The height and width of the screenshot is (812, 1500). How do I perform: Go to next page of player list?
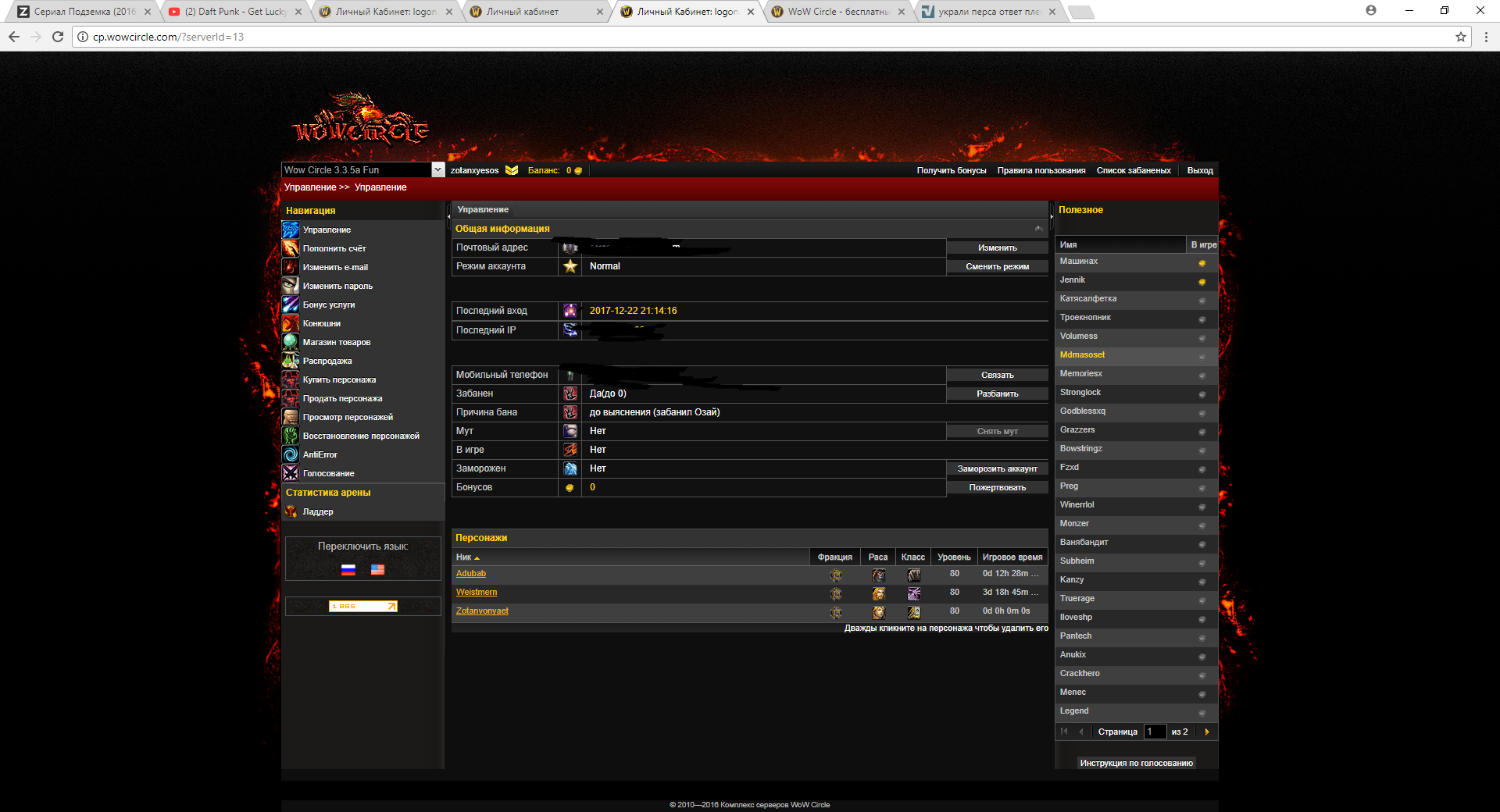(1207, 732)
